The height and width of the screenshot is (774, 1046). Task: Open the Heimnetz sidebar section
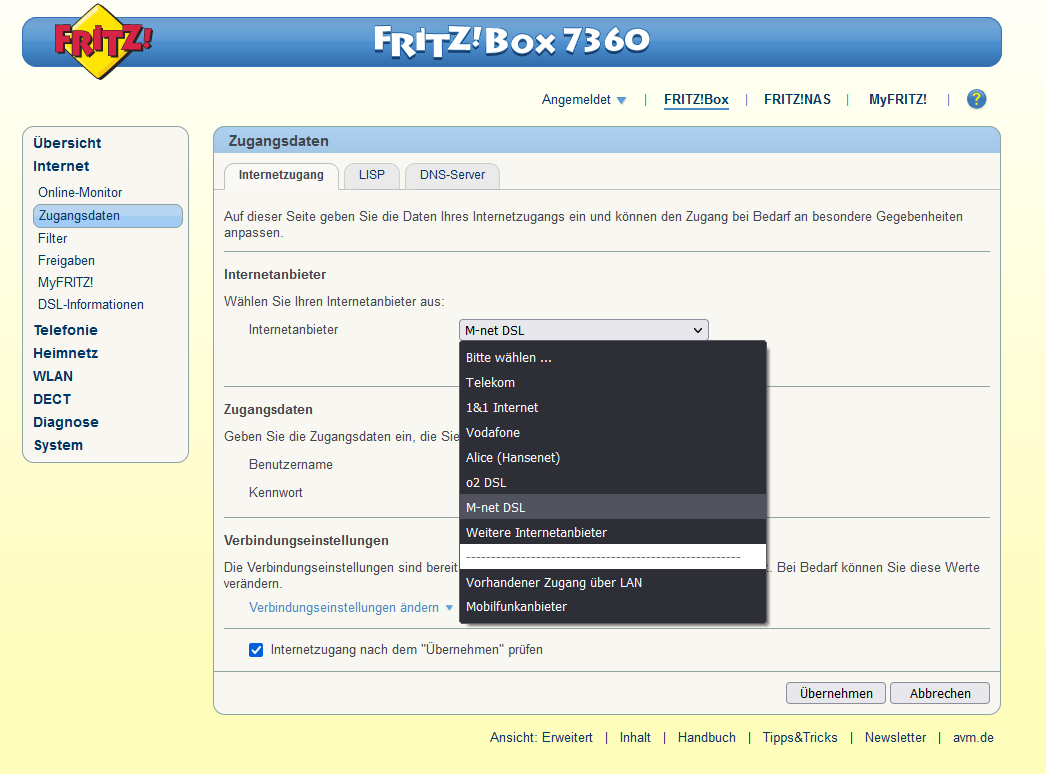tap(65, 353)
